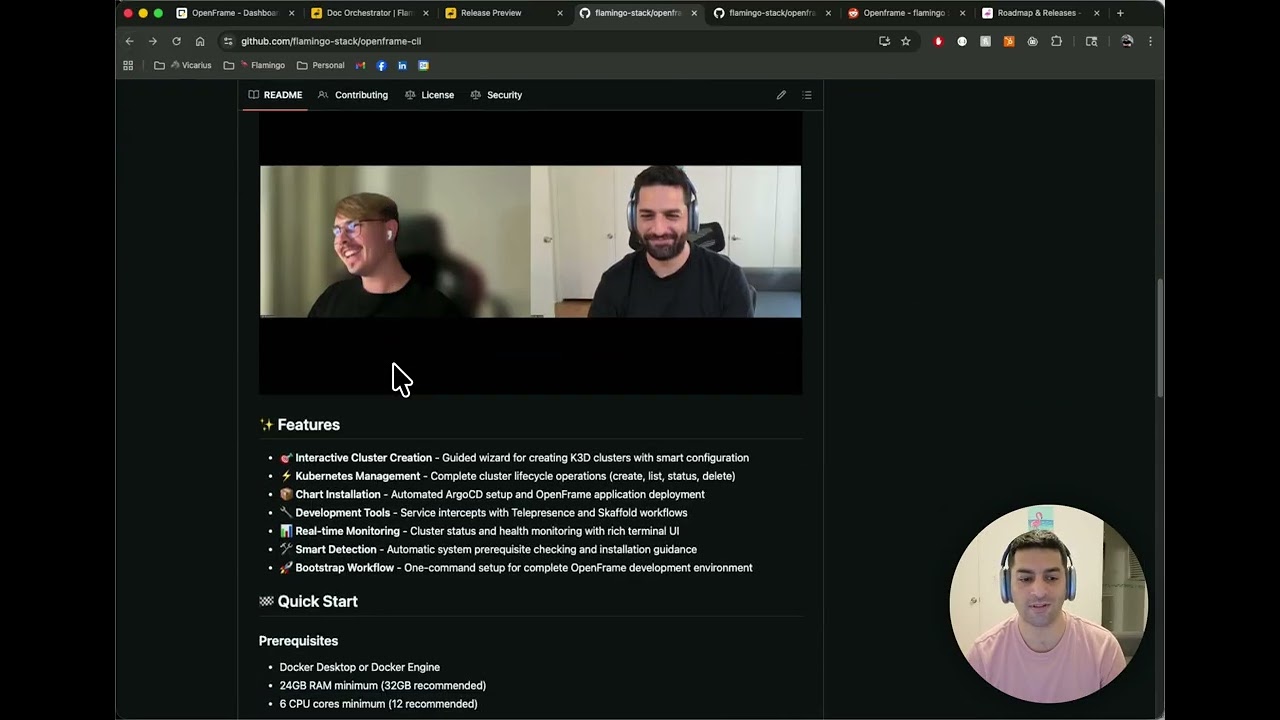Click the install app icon in the address bar
1280x720 pixels.
(x=884, y=41)
